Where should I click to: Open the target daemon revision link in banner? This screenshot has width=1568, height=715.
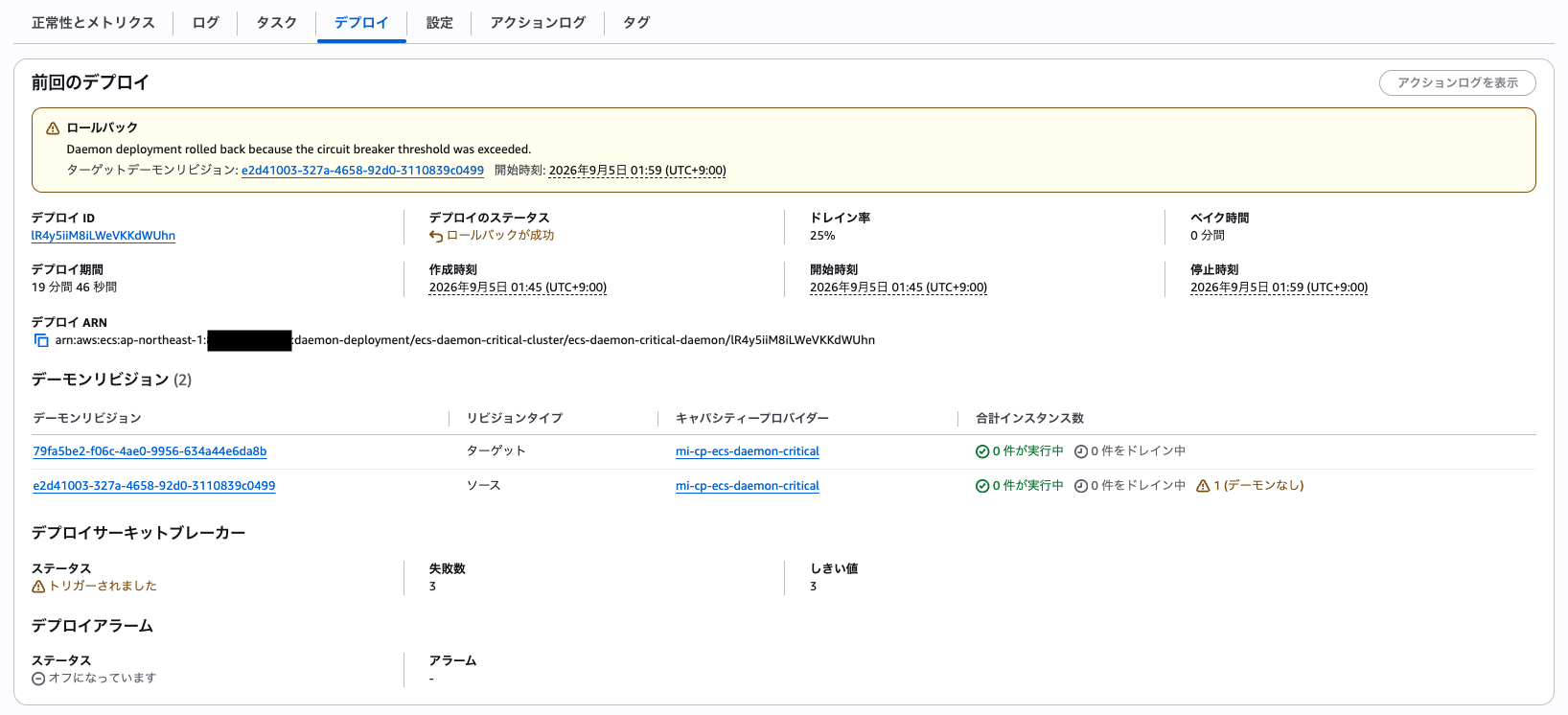(x=362, y=171)
